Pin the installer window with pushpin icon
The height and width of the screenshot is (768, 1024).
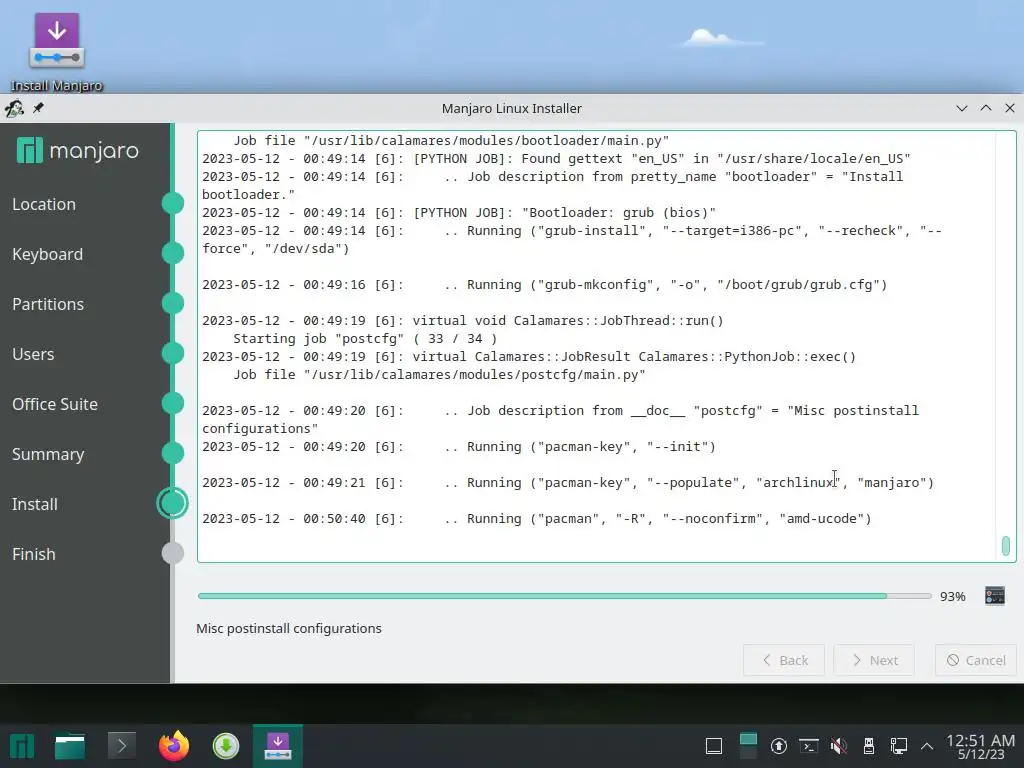[38, 108]
